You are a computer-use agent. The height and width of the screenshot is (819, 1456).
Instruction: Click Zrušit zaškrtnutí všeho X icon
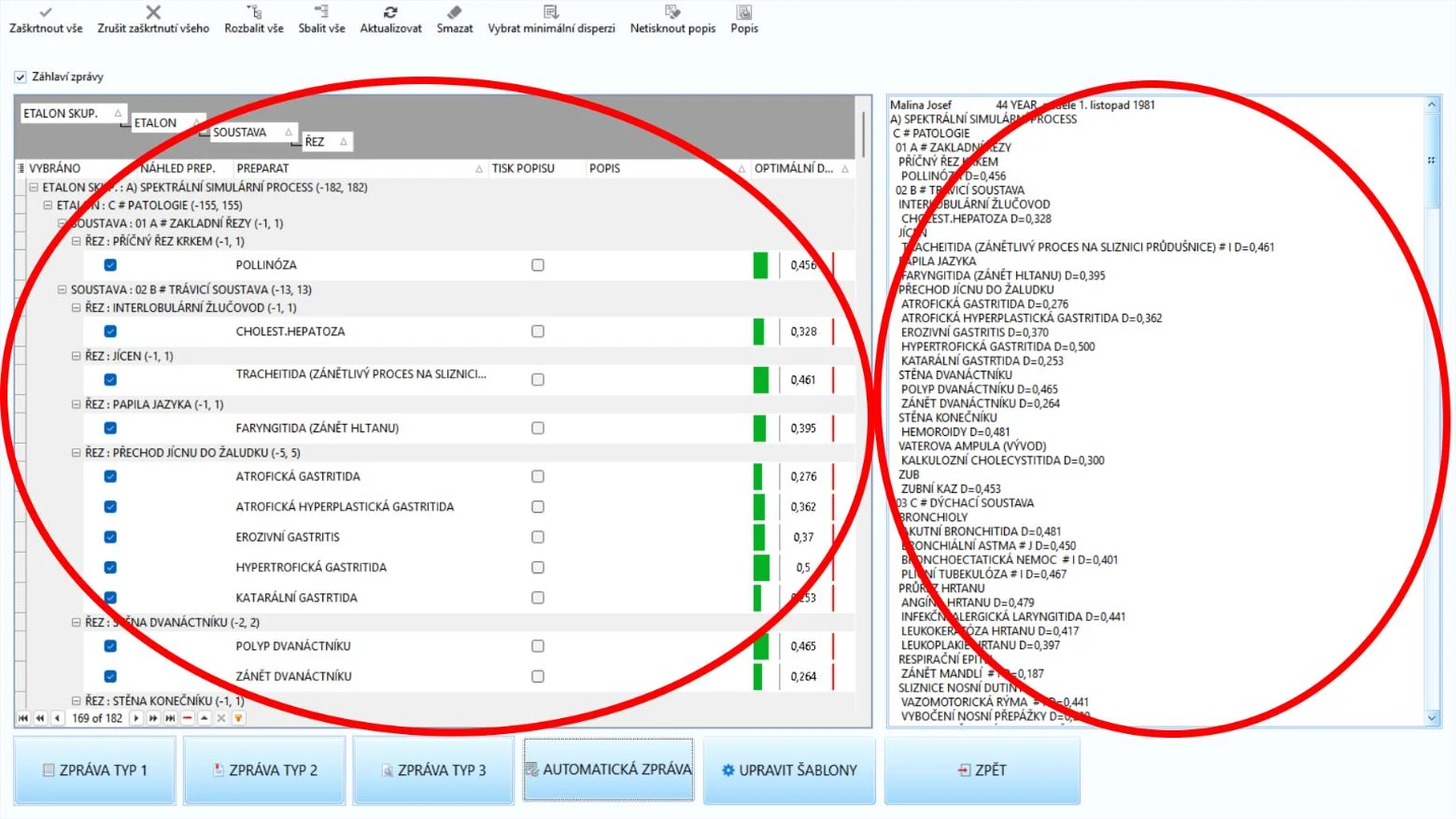(x=153, y=12)
